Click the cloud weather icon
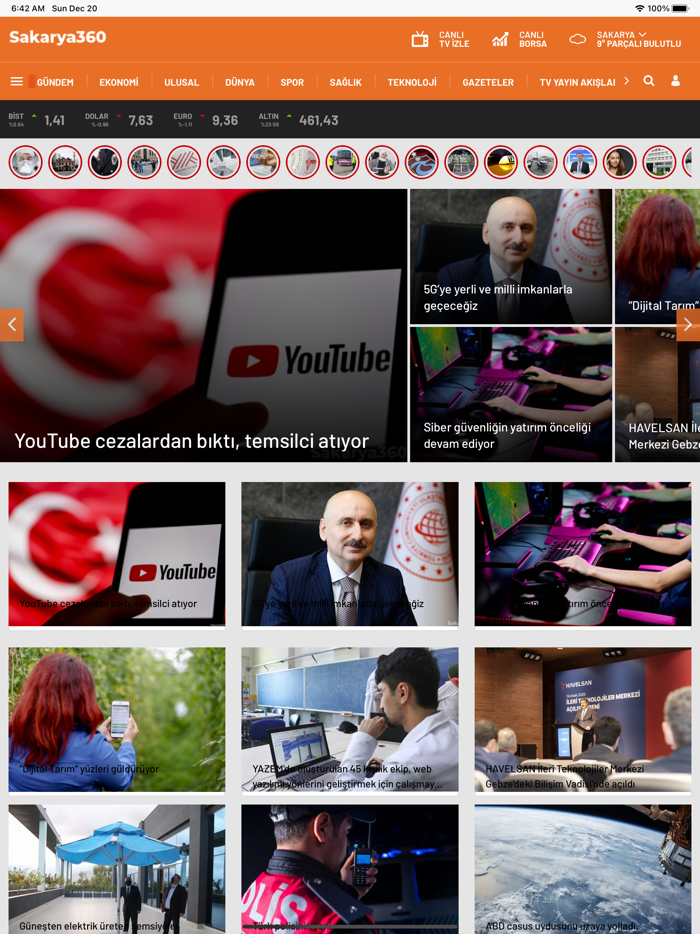Viewport: 700px width, 934px height. 577,39
